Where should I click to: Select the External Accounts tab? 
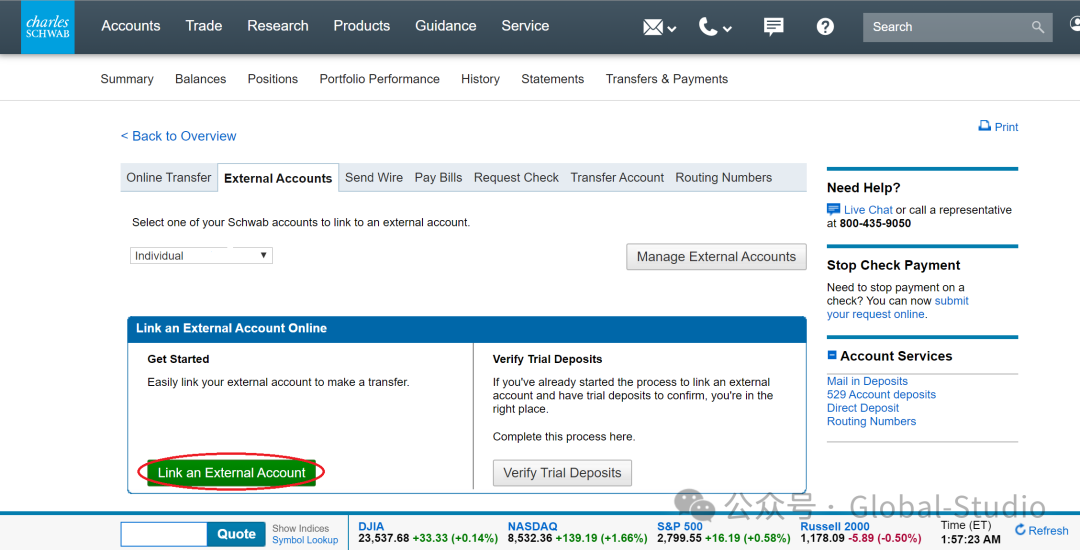278,178
